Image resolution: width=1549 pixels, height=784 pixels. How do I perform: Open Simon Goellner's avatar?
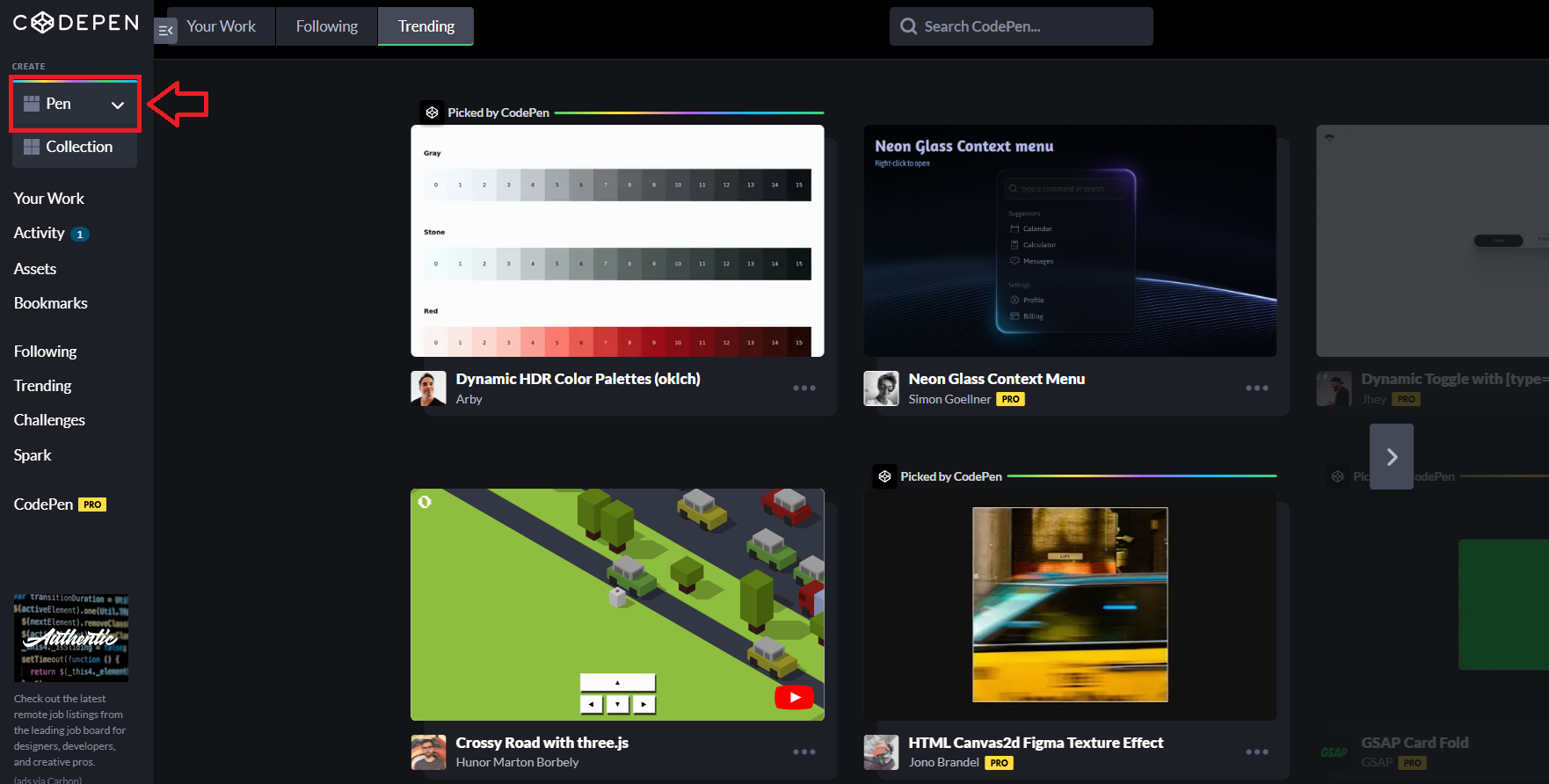[x=881, y=388]
